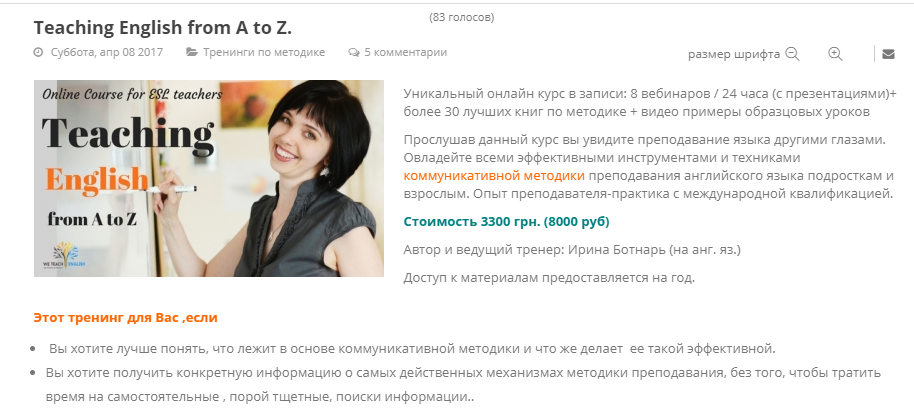The width and height of the screenshot is (914, 408).
Task: Click the Стоимость 3300 грн price text
Action: 507,221
